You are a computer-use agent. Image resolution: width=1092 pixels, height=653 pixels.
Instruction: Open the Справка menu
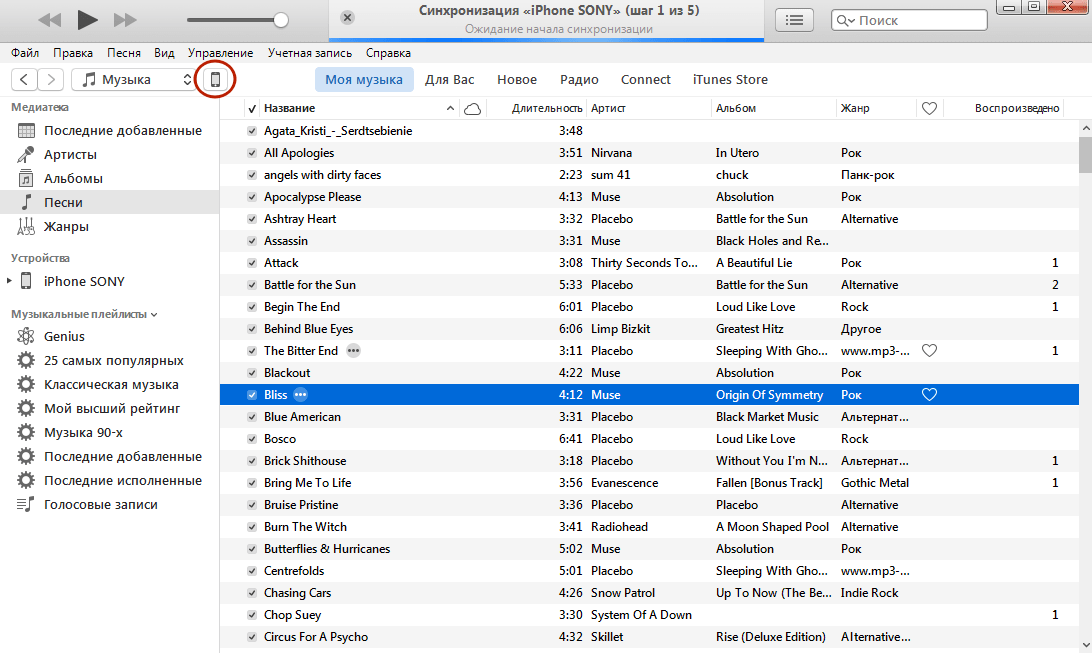[x=388, y=53]
